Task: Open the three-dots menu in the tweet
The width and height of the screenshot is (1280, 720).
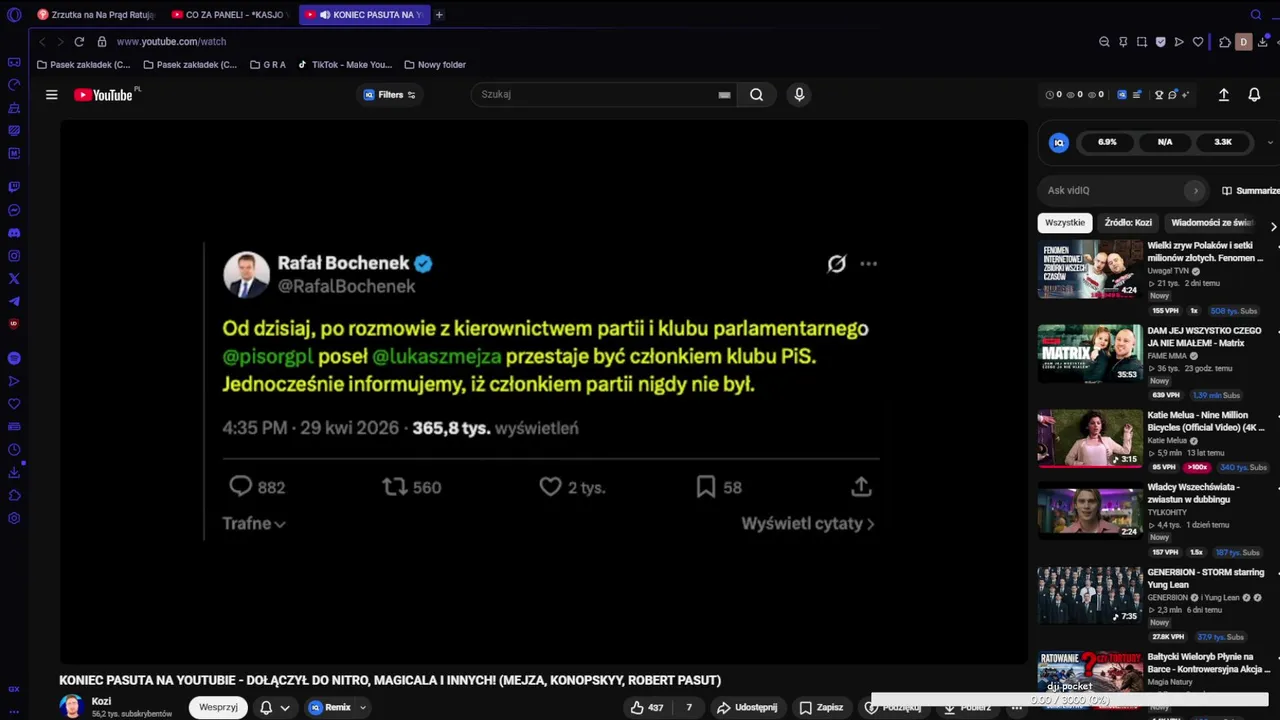Action: (868, 264)
